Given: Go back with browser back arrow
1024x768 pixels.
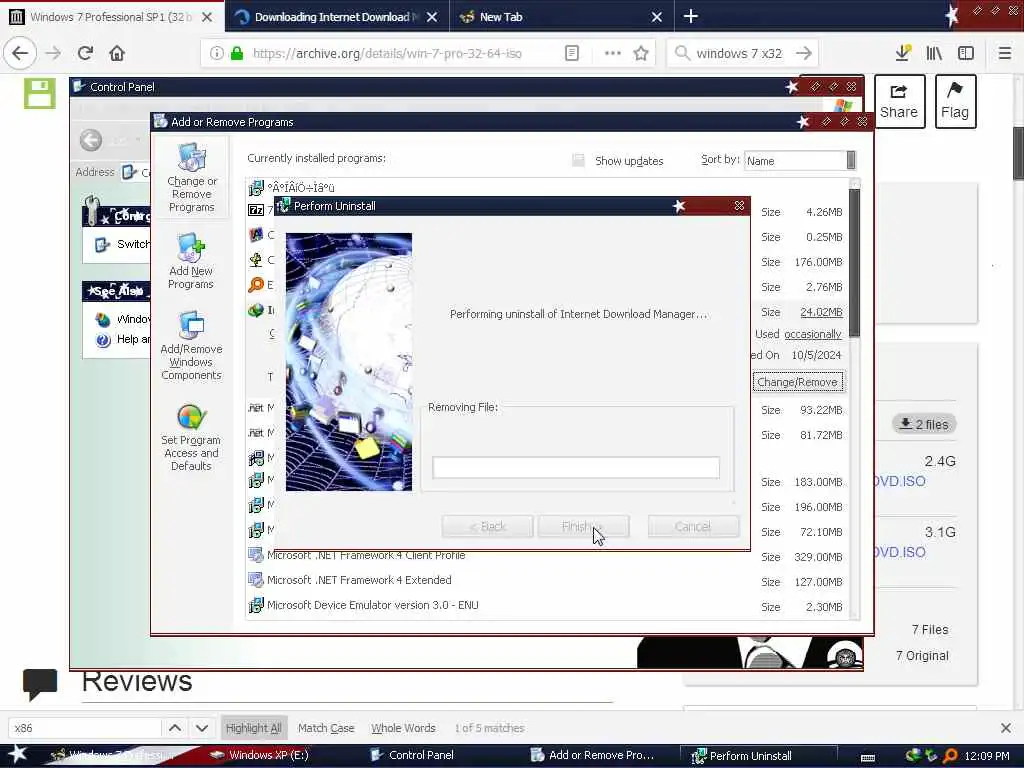Looking at the screenshot, I should click(x=20, y=54).
